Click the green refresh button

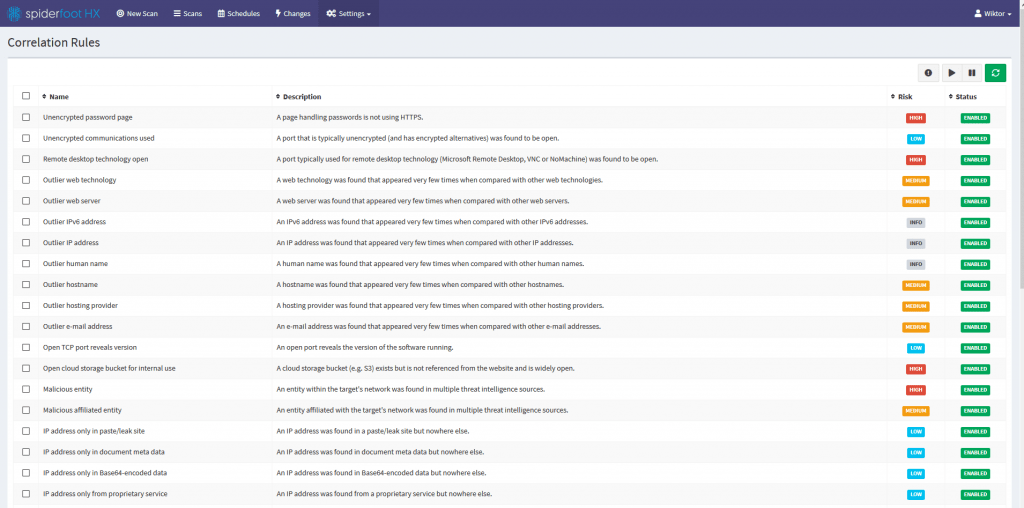[x=995, y=73]
